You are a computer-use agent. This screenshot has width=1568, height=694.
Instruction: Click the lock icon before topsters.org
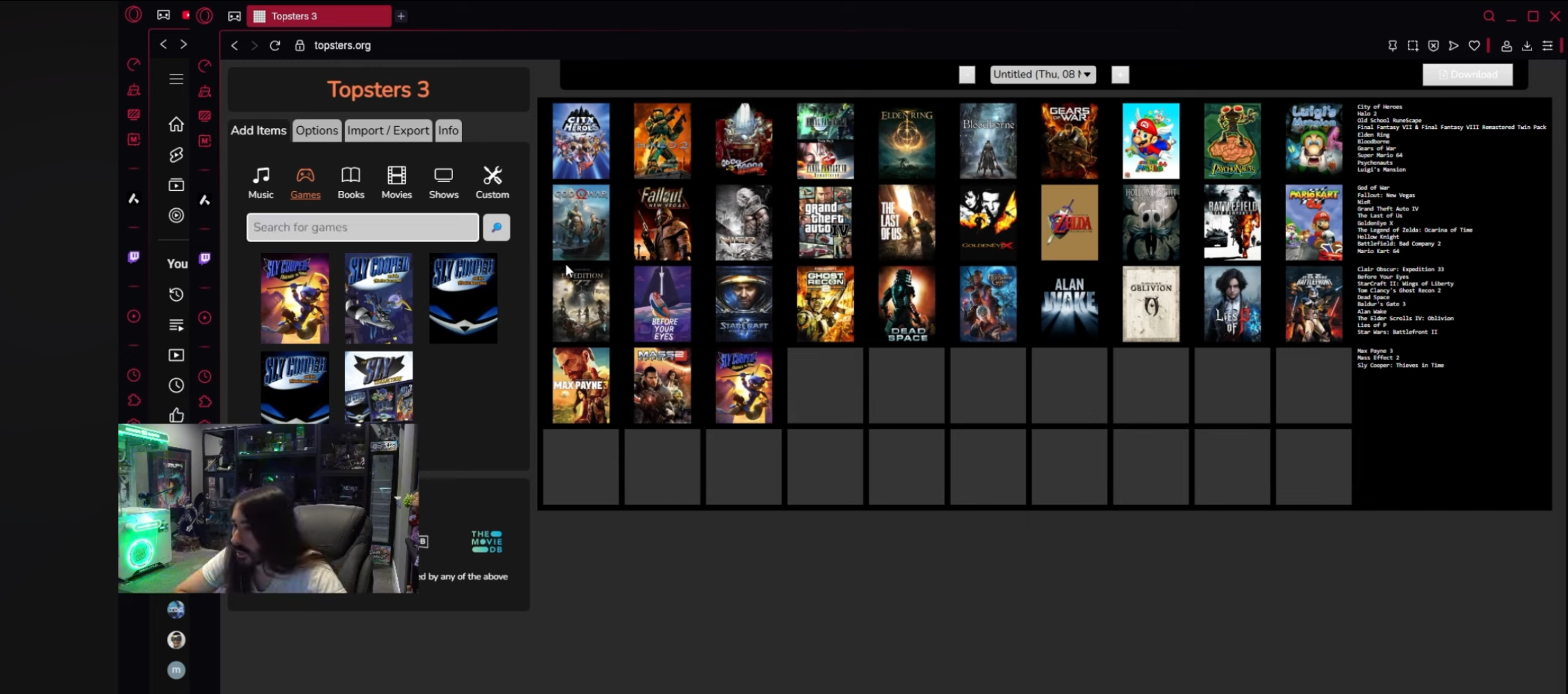coord(299,46)
